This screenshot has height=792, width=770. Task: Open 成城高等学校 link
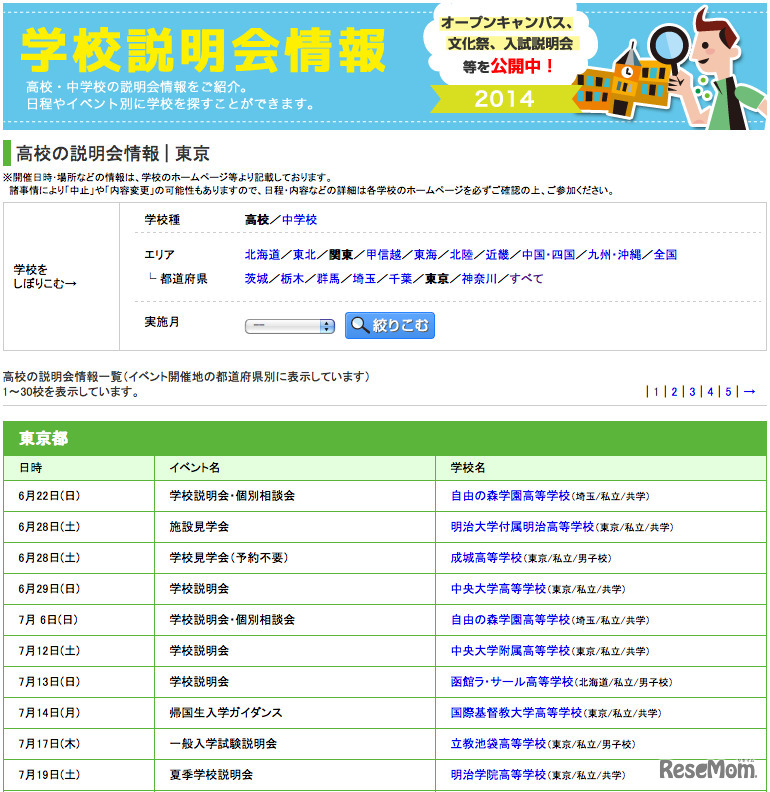tap(486, 558)
